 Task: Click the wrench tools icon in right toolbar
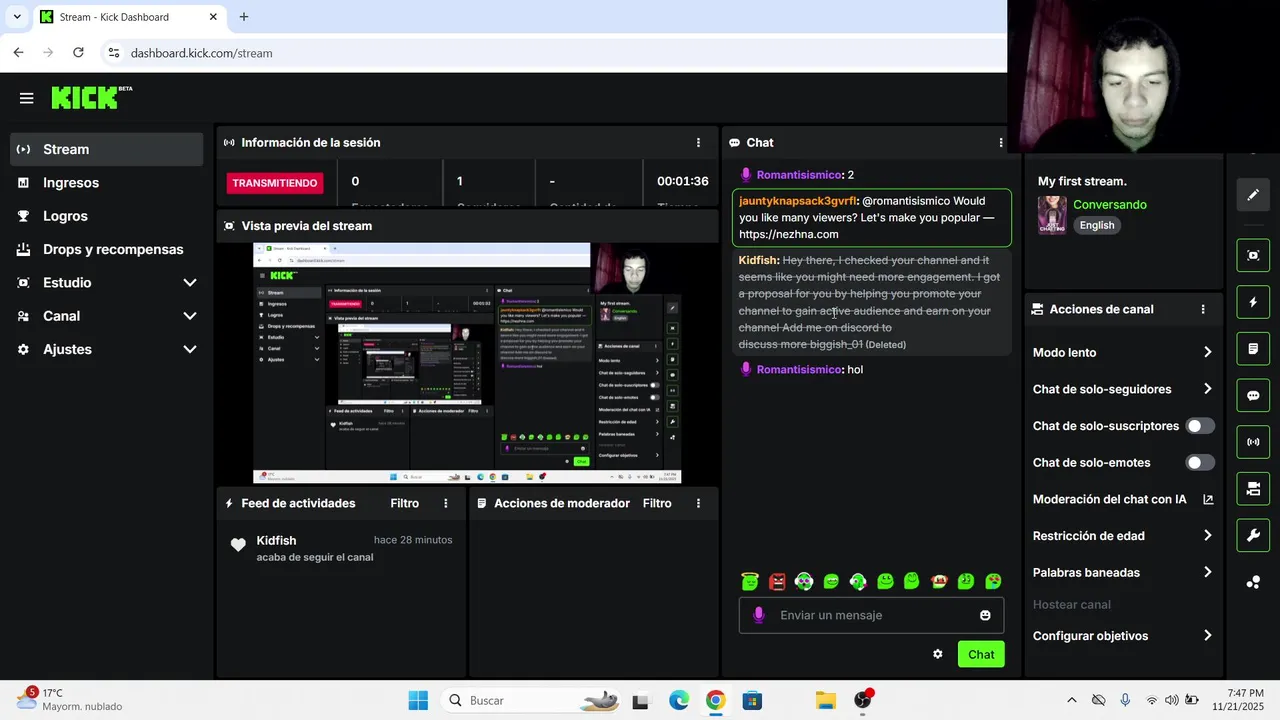point(1253,535)
